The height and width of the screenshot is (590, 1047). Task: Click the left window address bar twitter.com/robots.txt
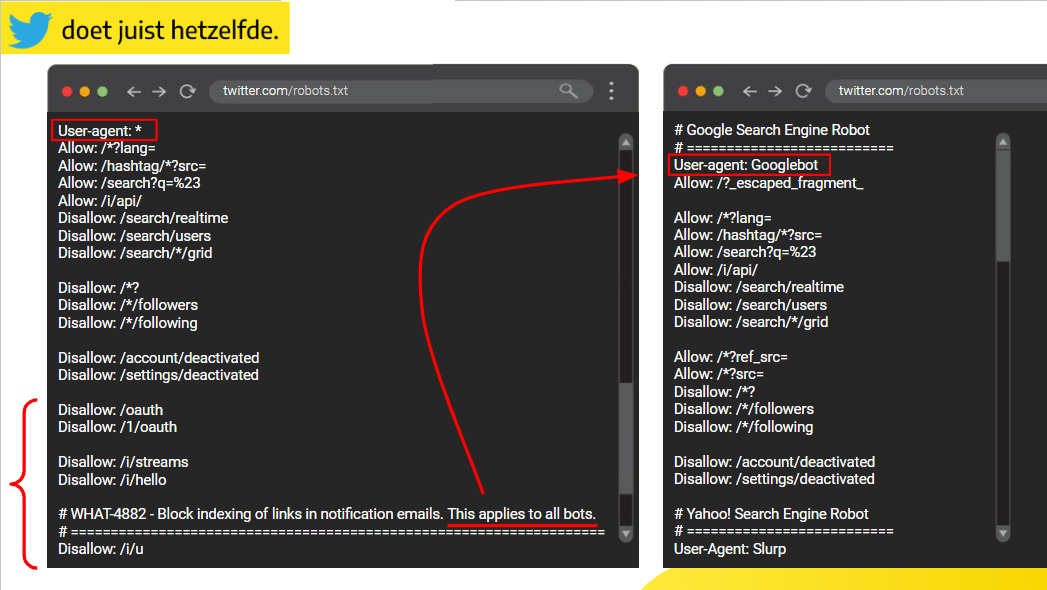[401, 91]
